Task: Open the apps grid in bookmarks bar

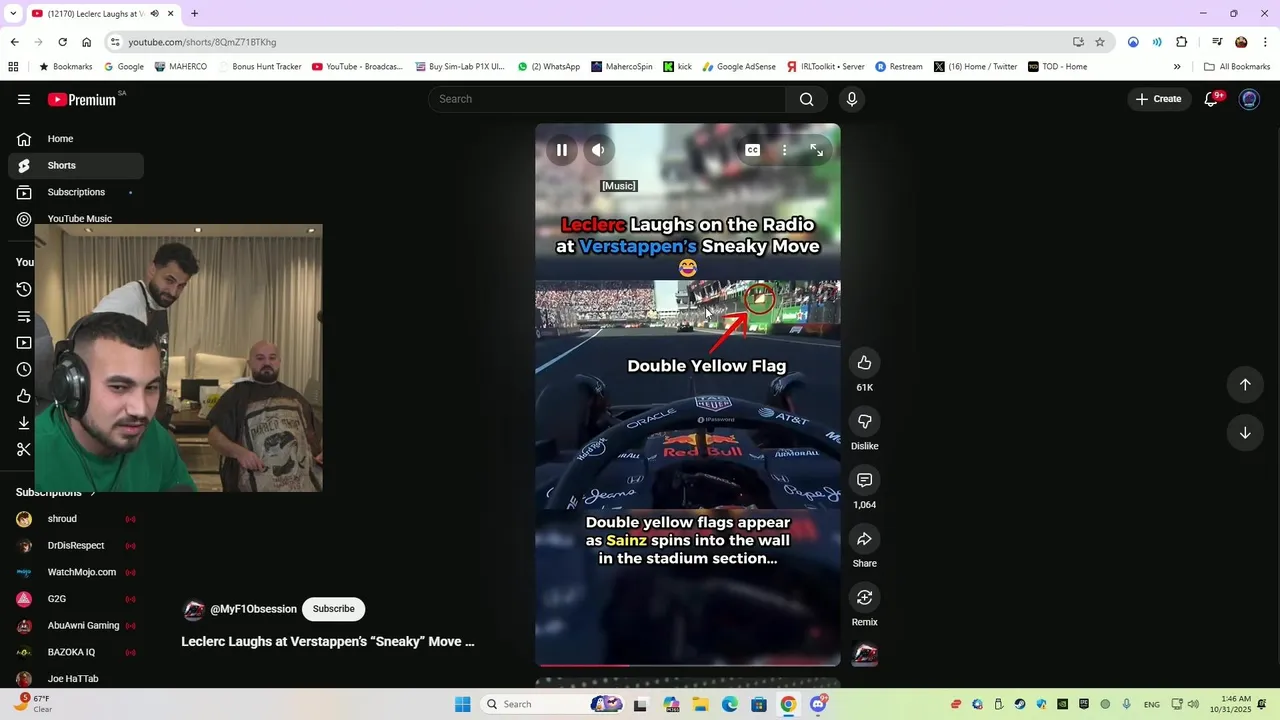Action: pos(13,67)
